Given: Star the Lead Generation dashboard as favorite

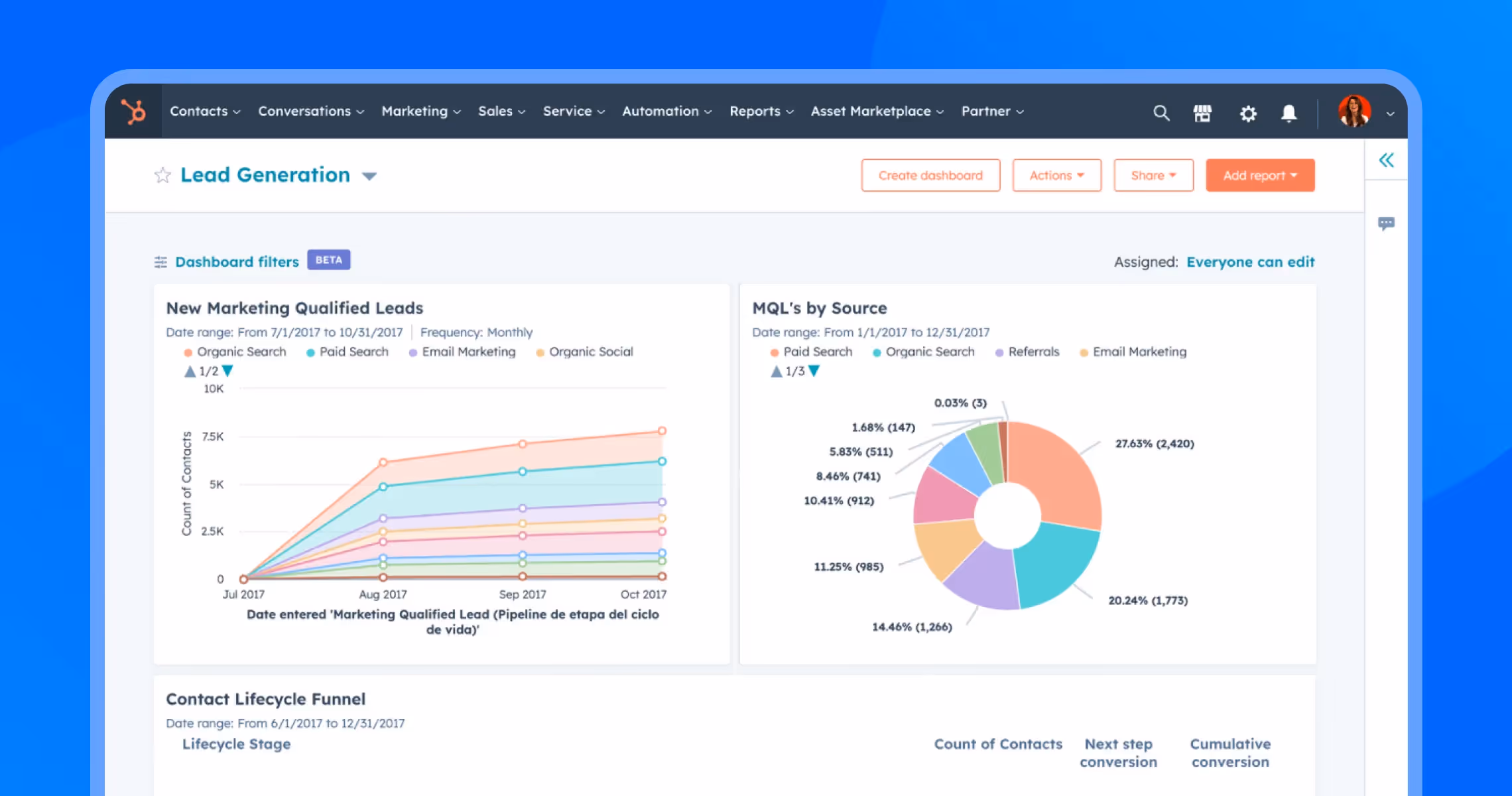Looking at the screenshot, I should (x=162, y=175).
